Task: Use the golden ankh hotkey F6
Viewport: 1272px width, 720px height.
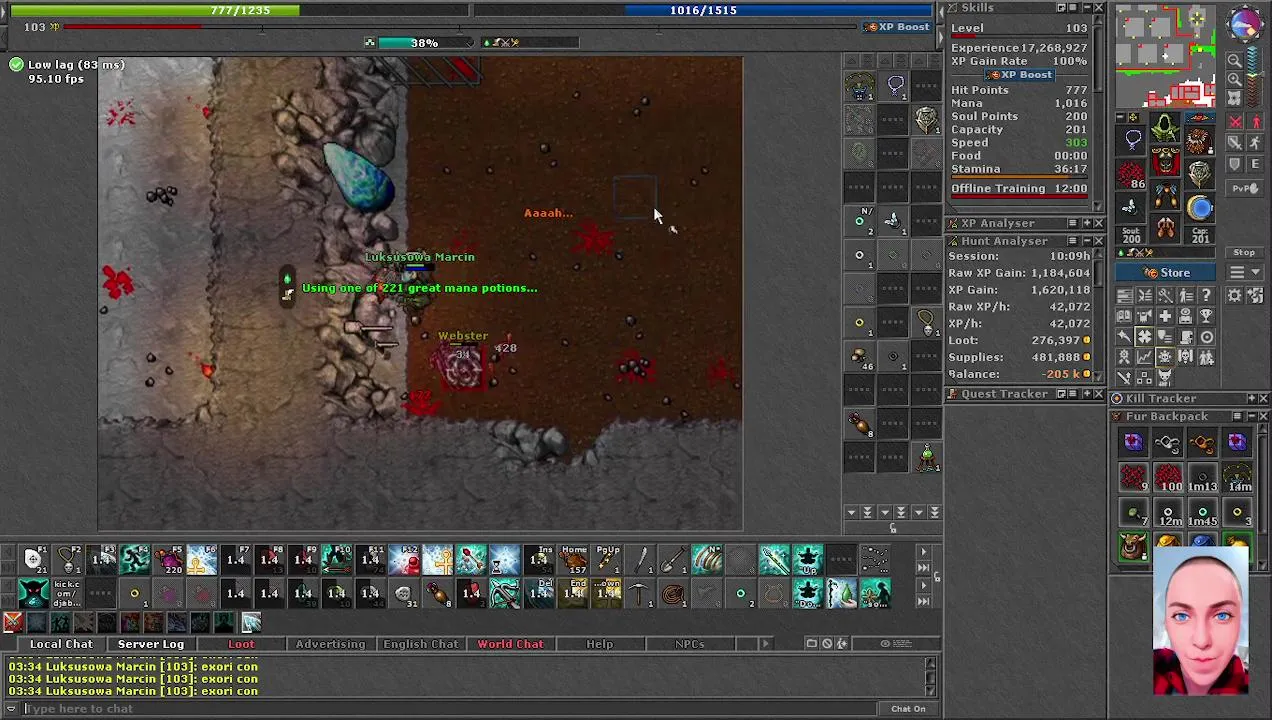Action: tap(202, 559)
